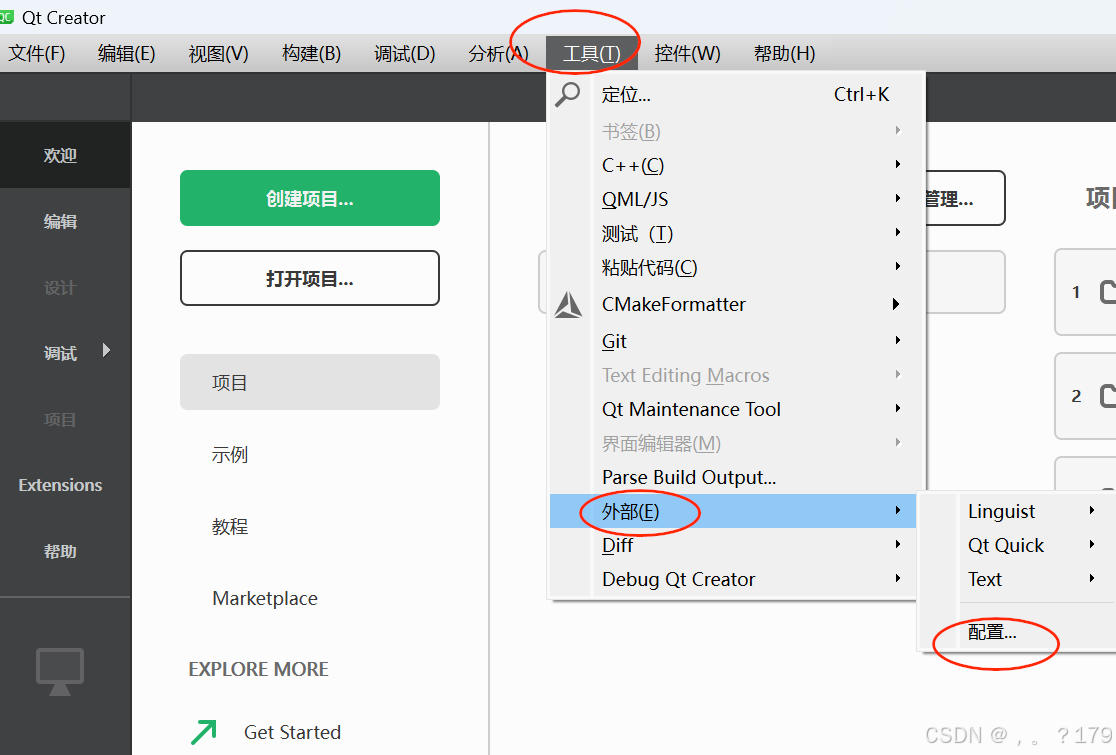Viewport: 1116px width, 755px height.
Task: Click the green 创建项目... button
Action: tap(310, 198)
